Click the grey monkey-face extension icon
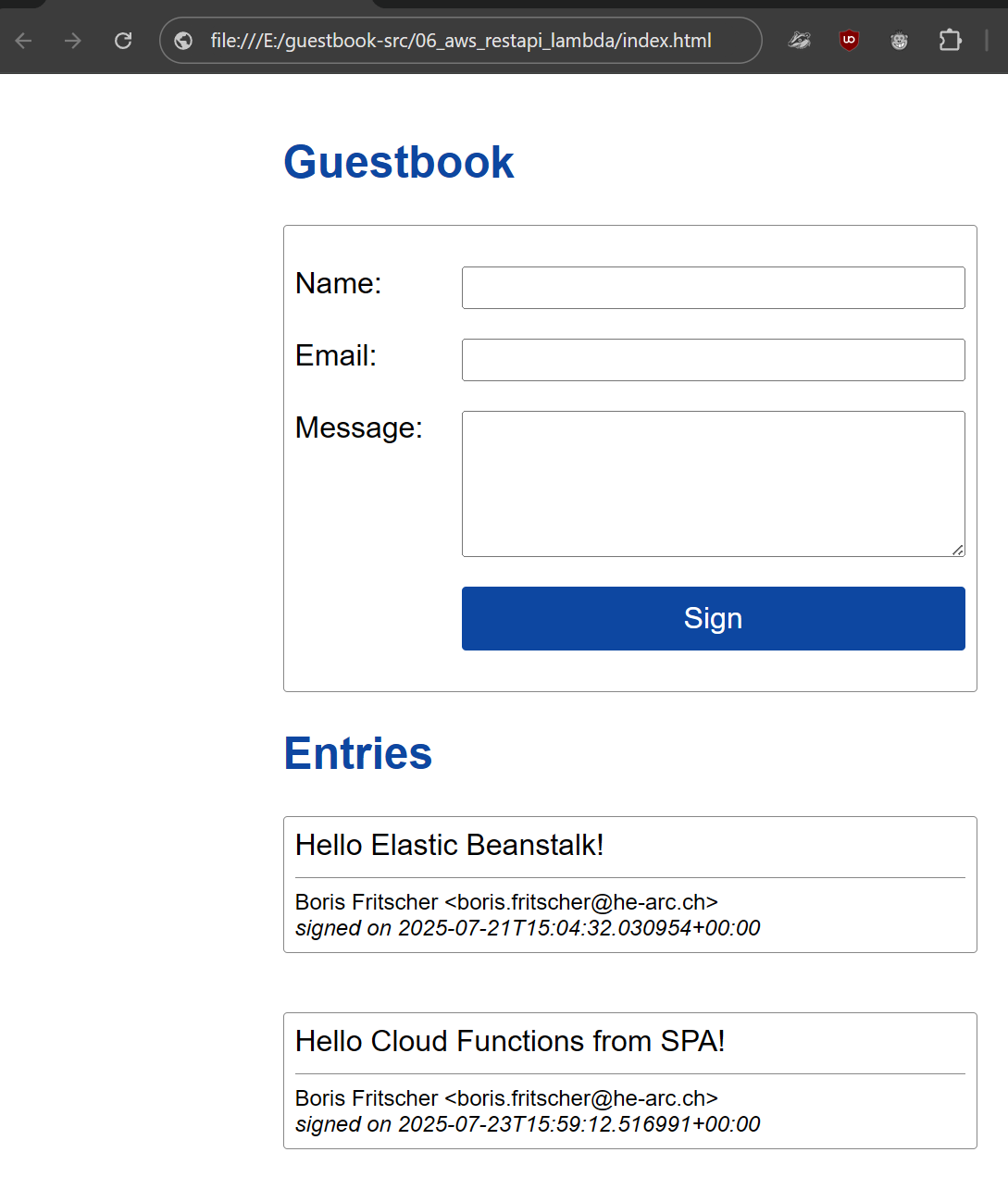The image size is (1008, 1177). coord(899,40)
